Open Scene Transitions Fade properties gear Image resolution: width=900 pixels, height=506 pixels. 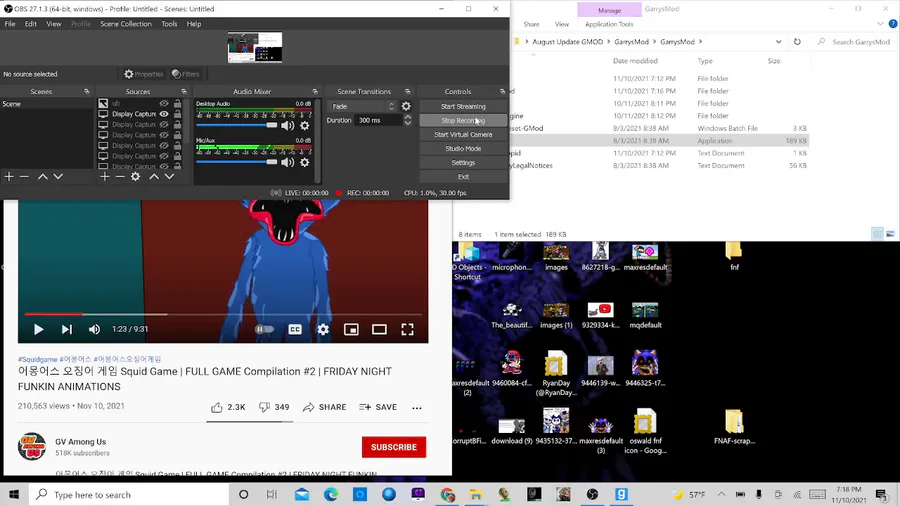(406, 106)
